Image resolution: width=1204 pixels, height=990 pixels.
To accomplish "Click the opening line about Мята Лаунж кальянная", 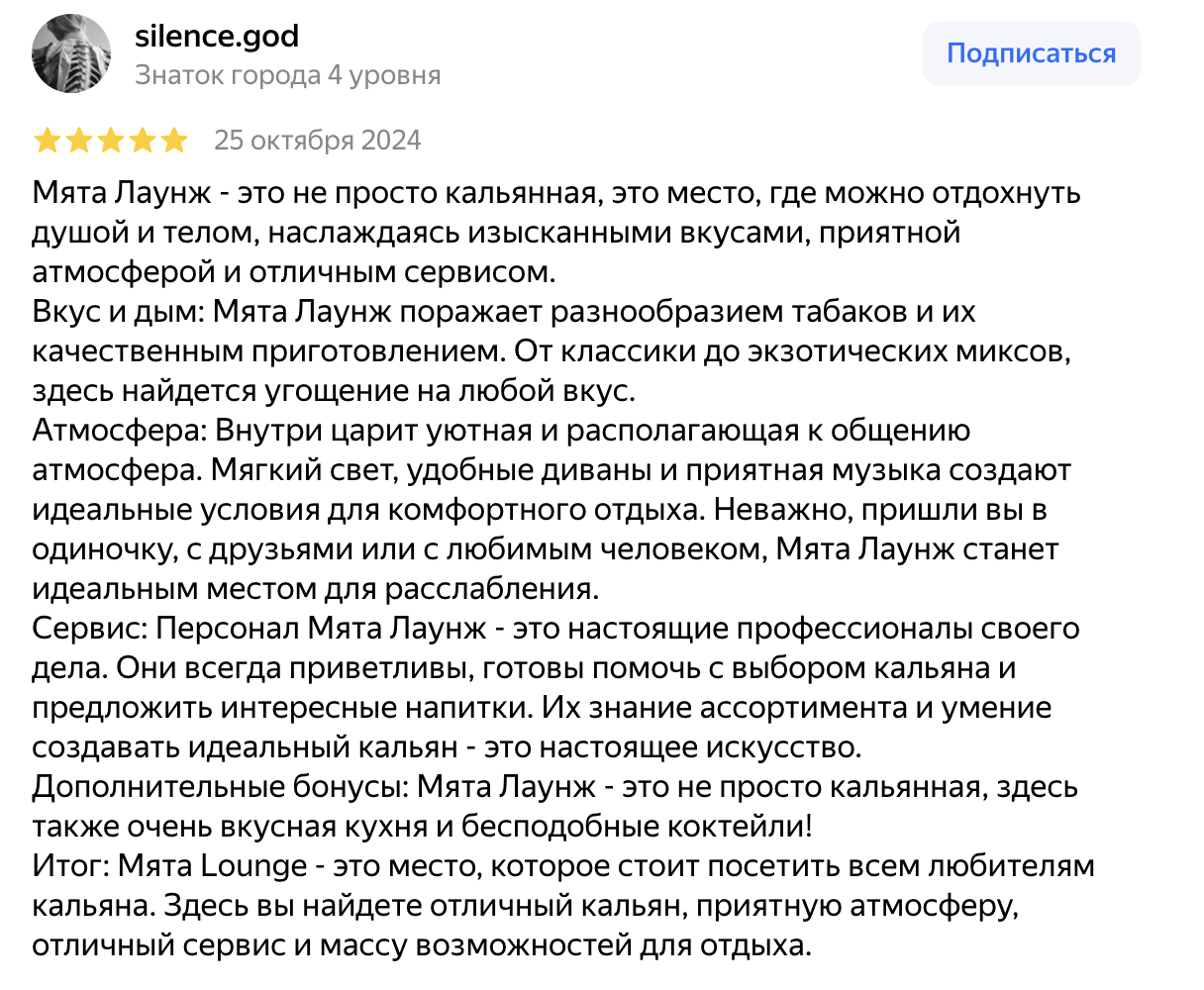I will 554,193.
